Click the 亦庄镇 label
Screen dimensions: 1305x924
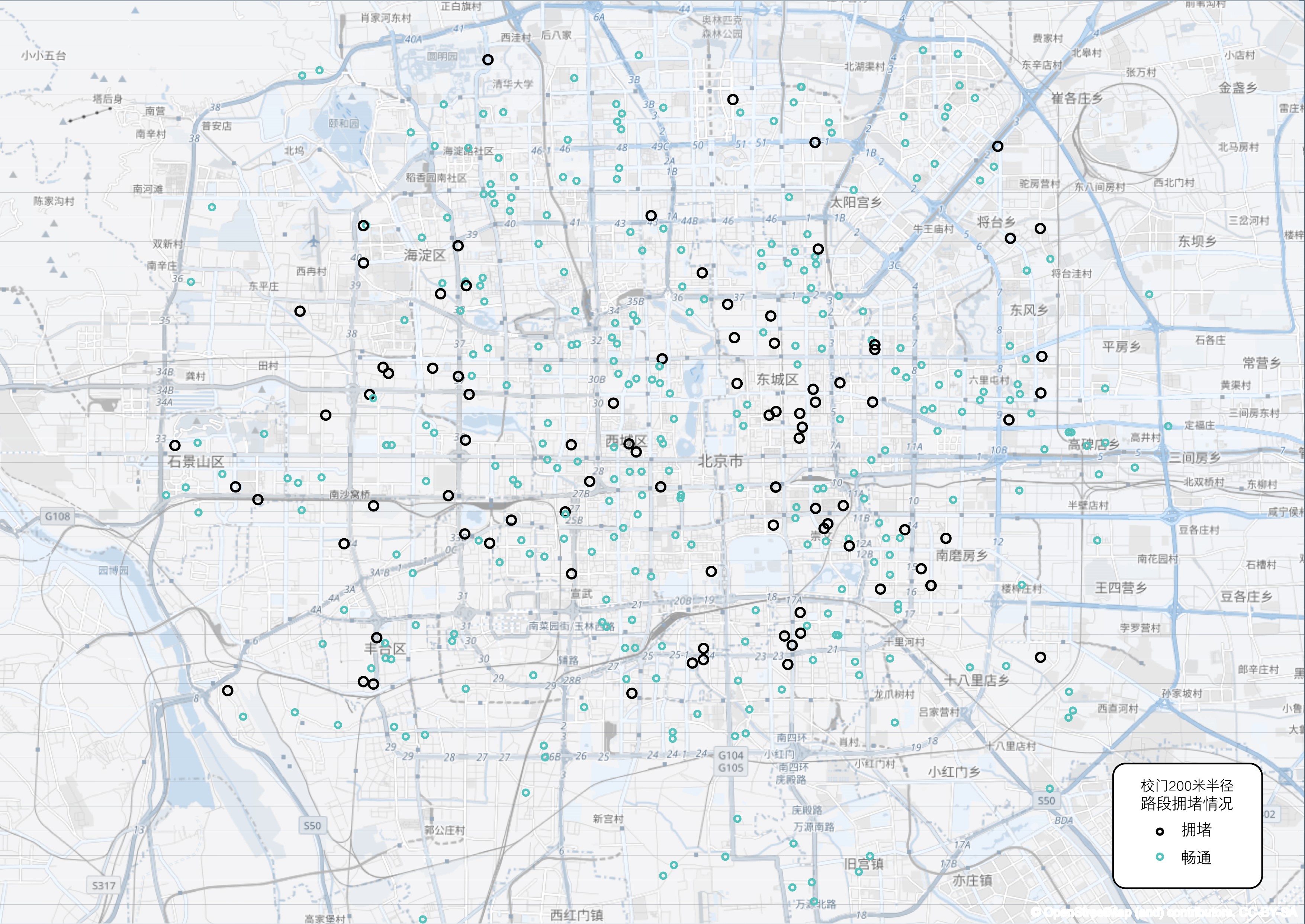(x=973, y=881)
